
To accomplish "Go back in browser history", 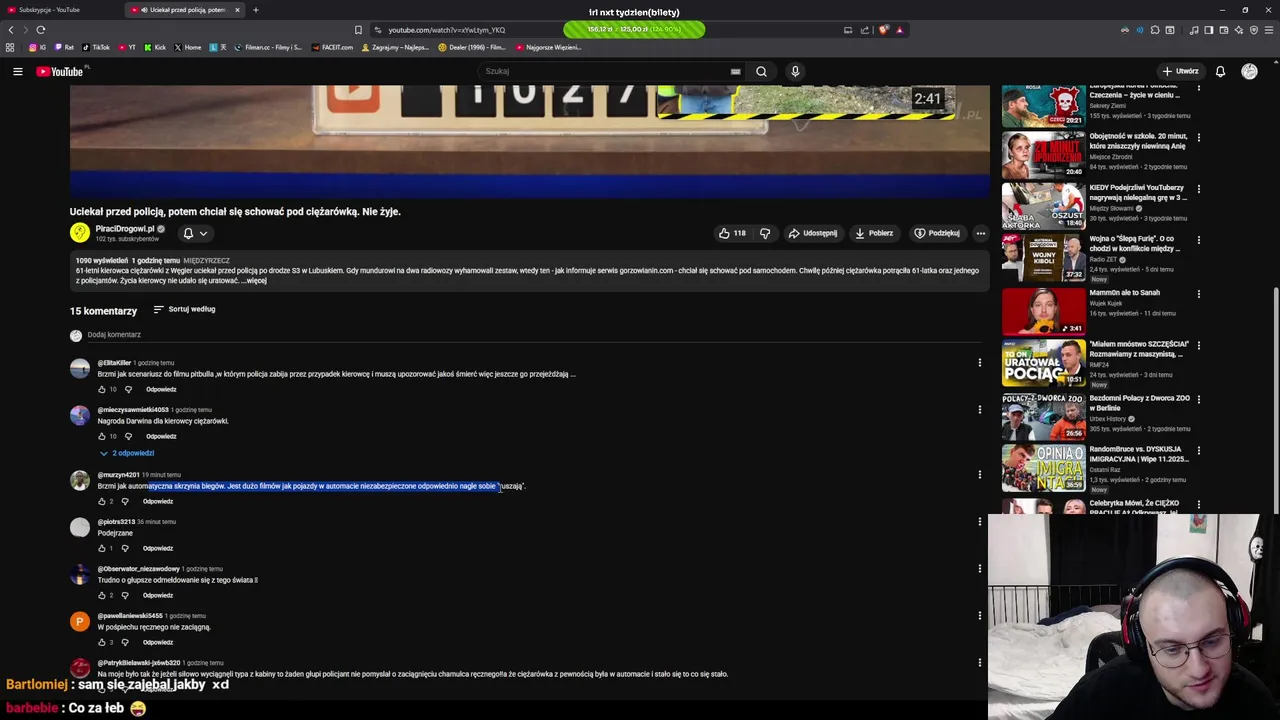I will [10, 30].
